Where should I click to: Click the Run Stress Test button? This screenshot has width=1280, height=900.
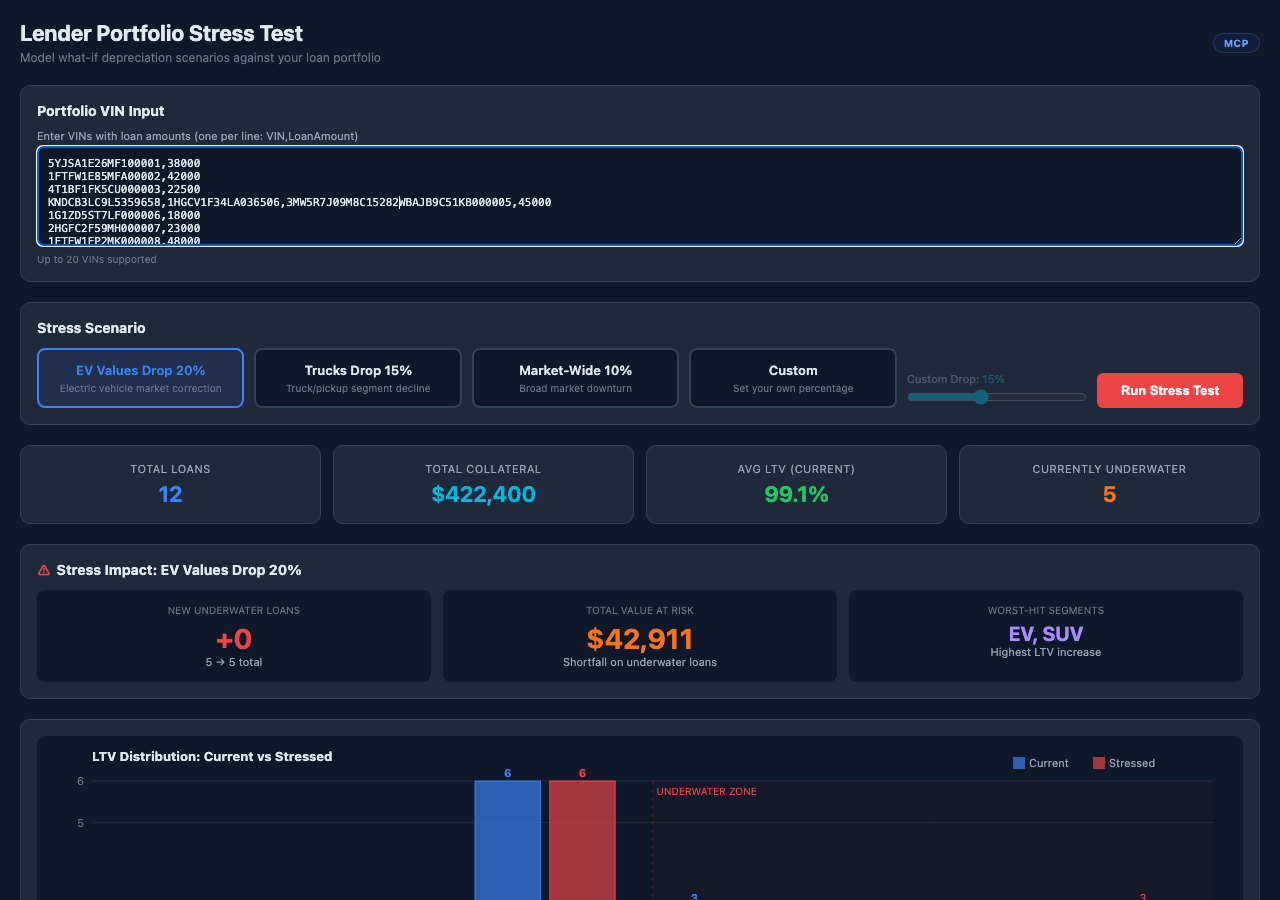coord(1170,390)
